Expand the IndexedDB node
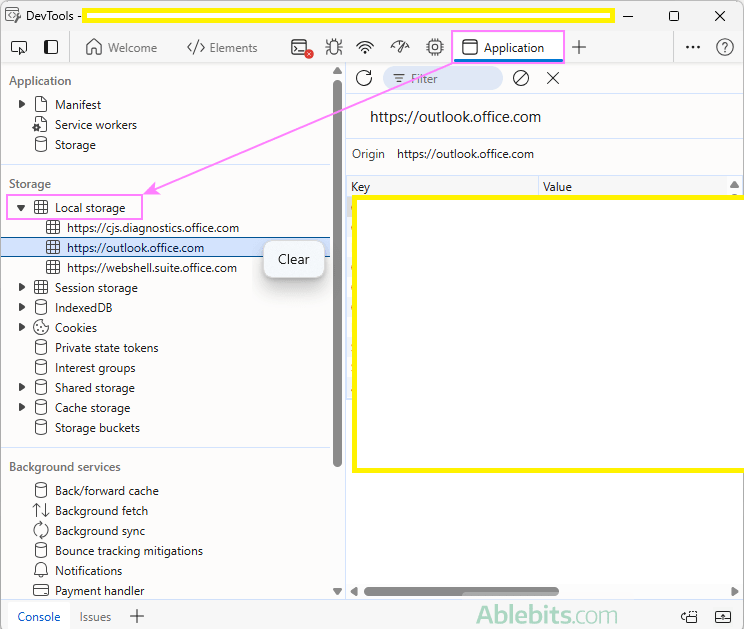 pos(21,307)
